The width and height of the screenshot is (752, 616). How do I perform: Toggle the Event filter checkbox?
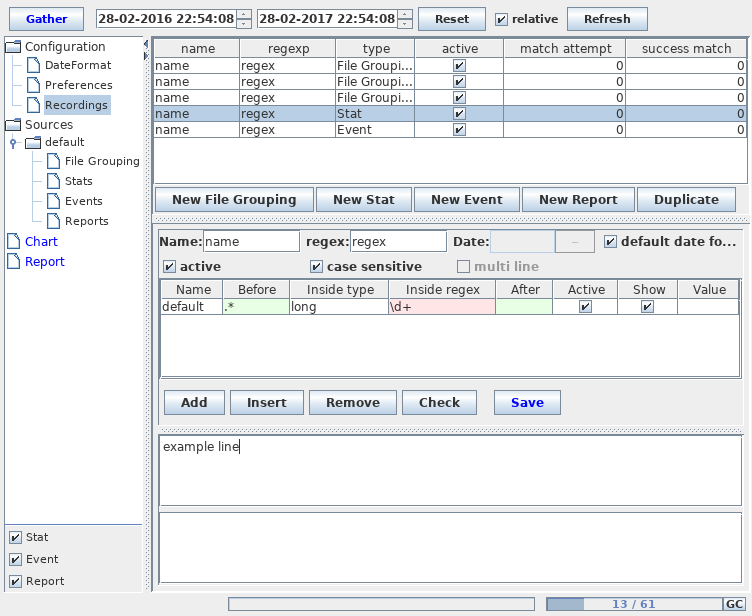tap(15, 559)
